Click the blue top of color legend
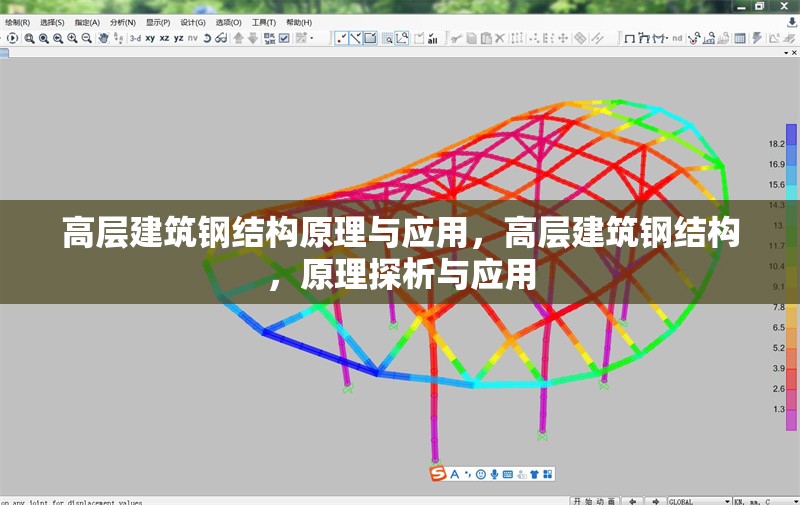The image size is (800, 505). [791, 137]
